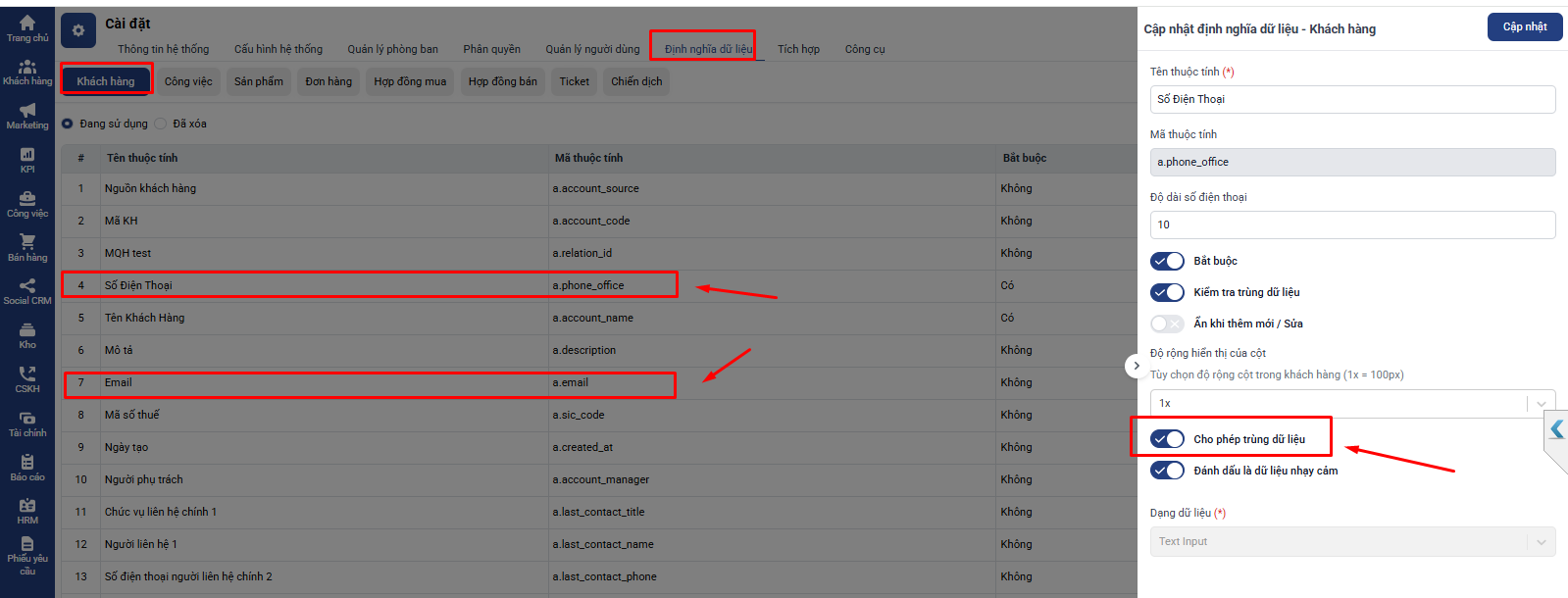Screen dimensions: 1568x598
Task: Open Marketing megaphone icon
Action: coord(27,111)
